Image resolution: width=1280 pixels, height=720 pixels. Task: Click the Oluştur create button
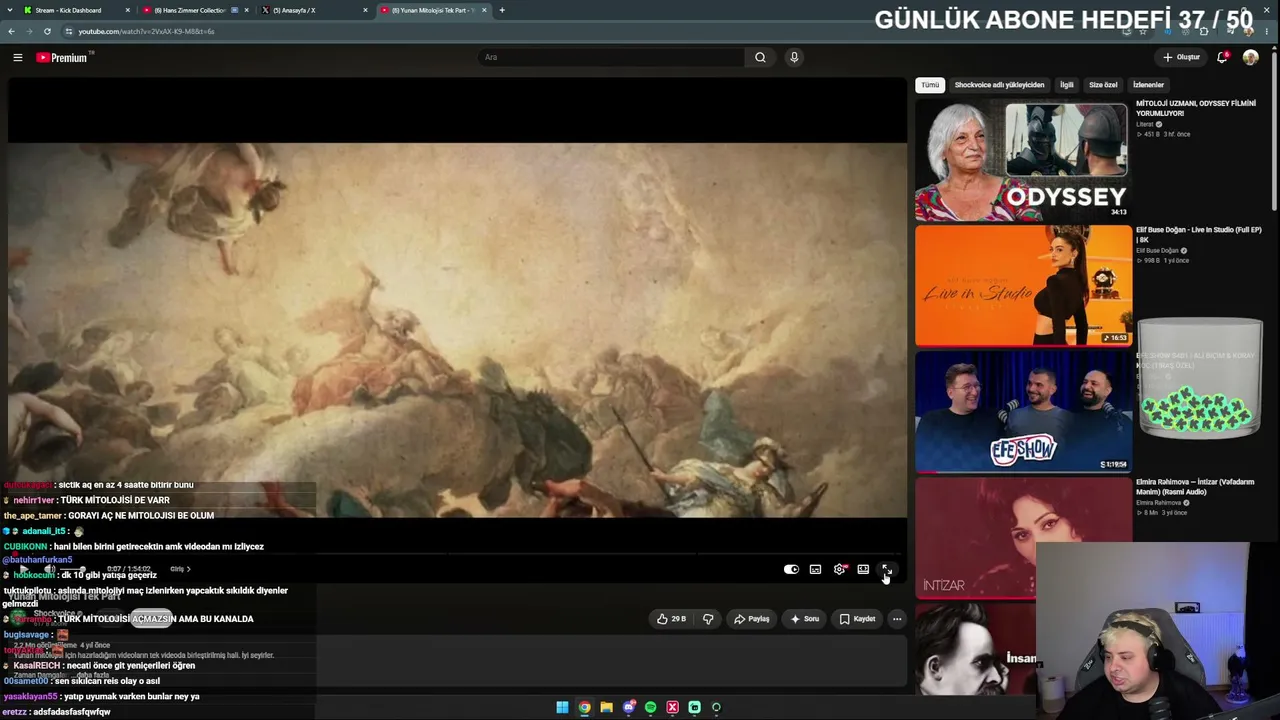(1181, 57)
